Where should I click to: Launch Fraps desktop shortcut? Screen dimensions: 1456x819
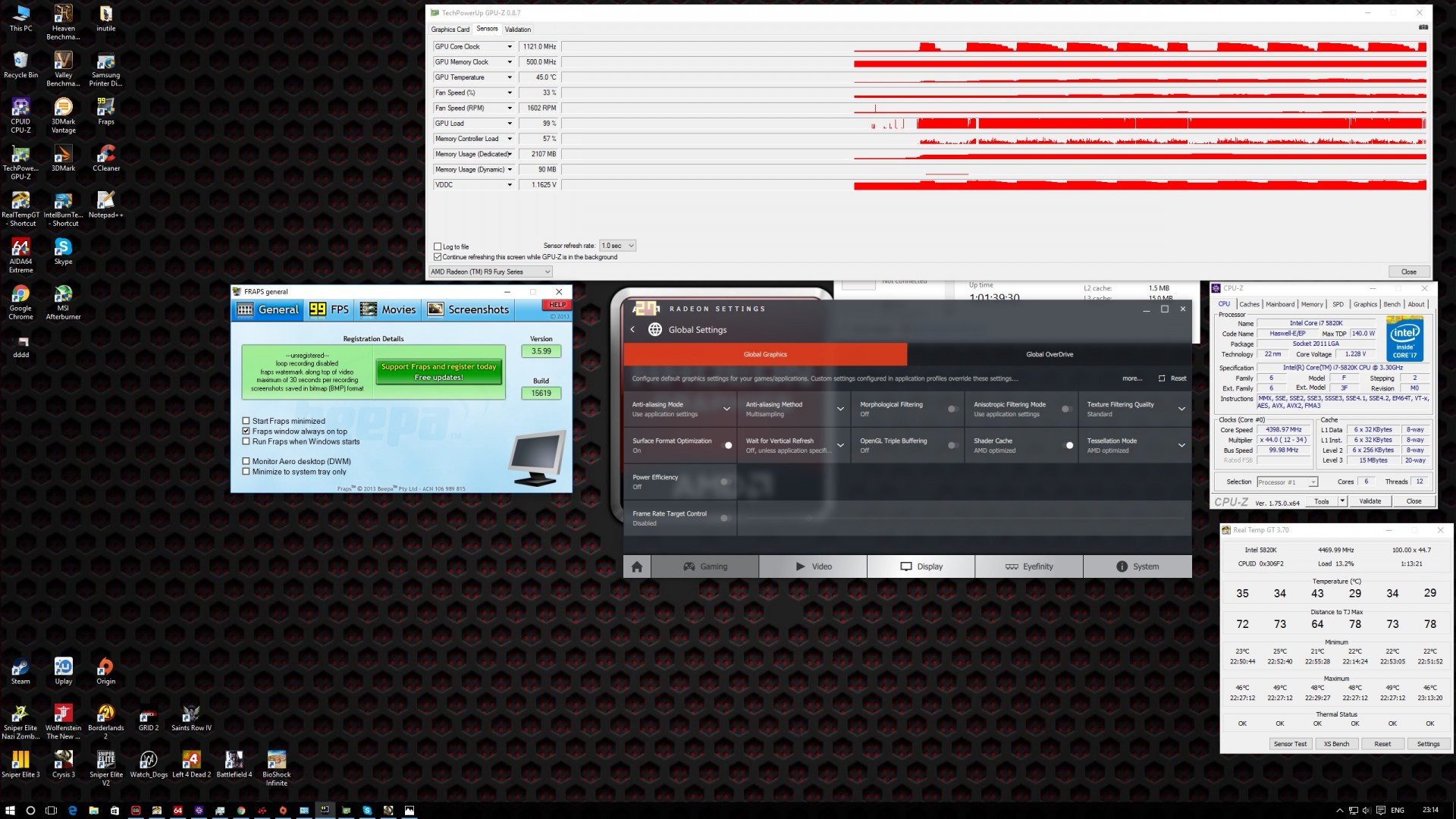[105, 111]
